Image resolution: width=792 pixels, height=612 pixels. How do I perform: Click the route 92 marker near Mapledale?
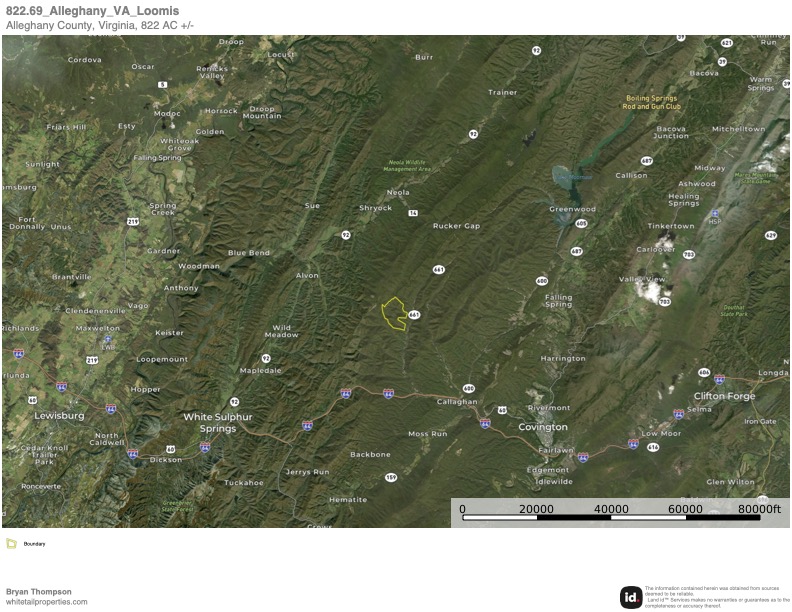tap(266, 358)
